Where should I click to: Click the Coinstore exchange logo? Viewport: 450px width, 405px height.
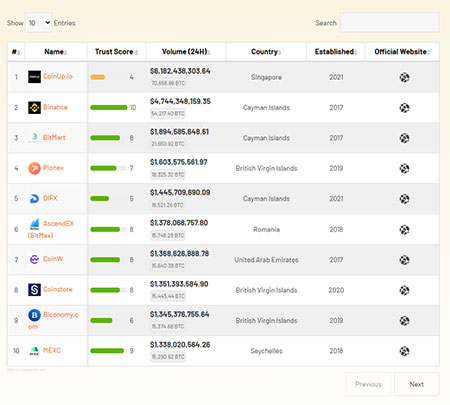point(34,290)
